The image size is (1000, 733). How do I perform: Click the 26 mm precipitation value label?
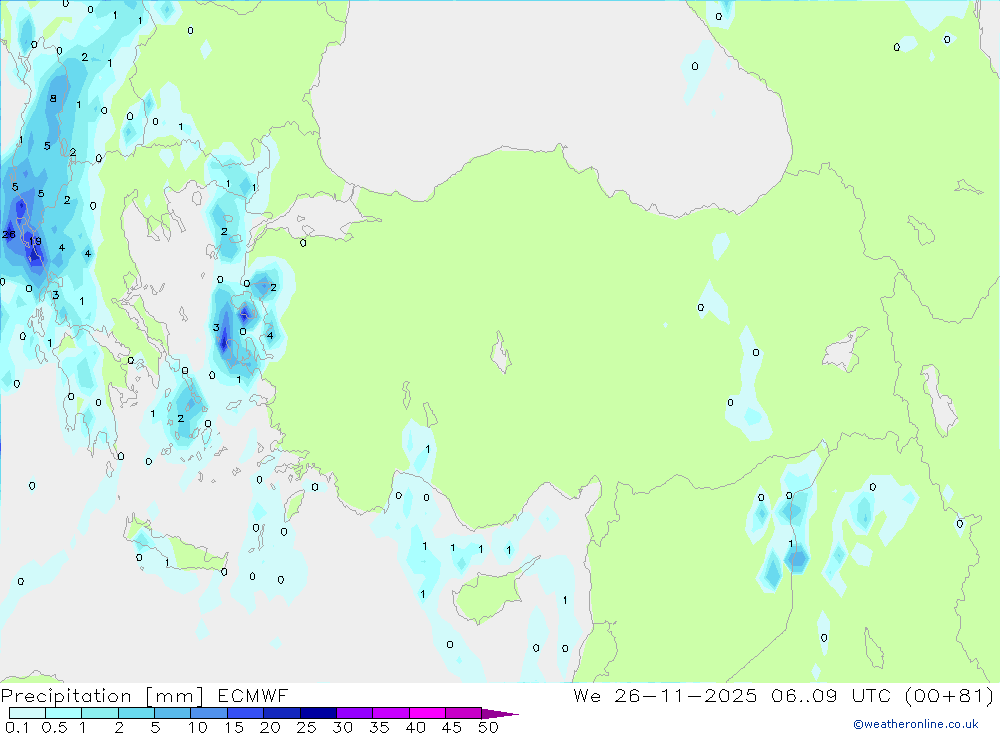coord(8,235)
